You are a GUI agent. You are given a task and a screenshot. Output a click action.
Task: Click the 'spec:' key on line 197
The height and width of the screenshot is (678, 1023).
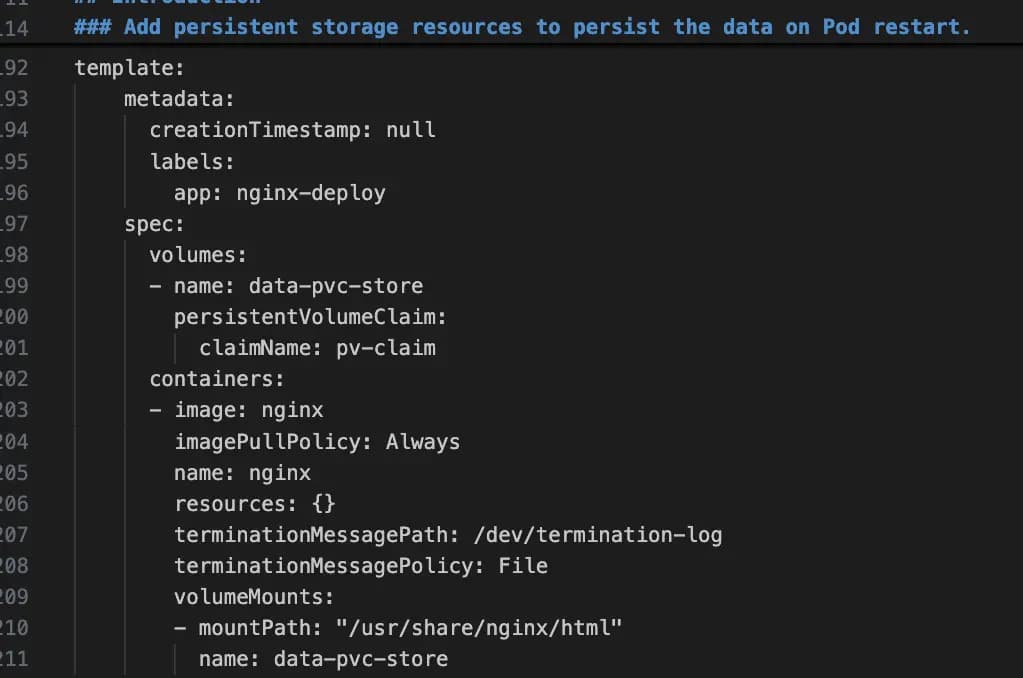click(x=155, y=224)
